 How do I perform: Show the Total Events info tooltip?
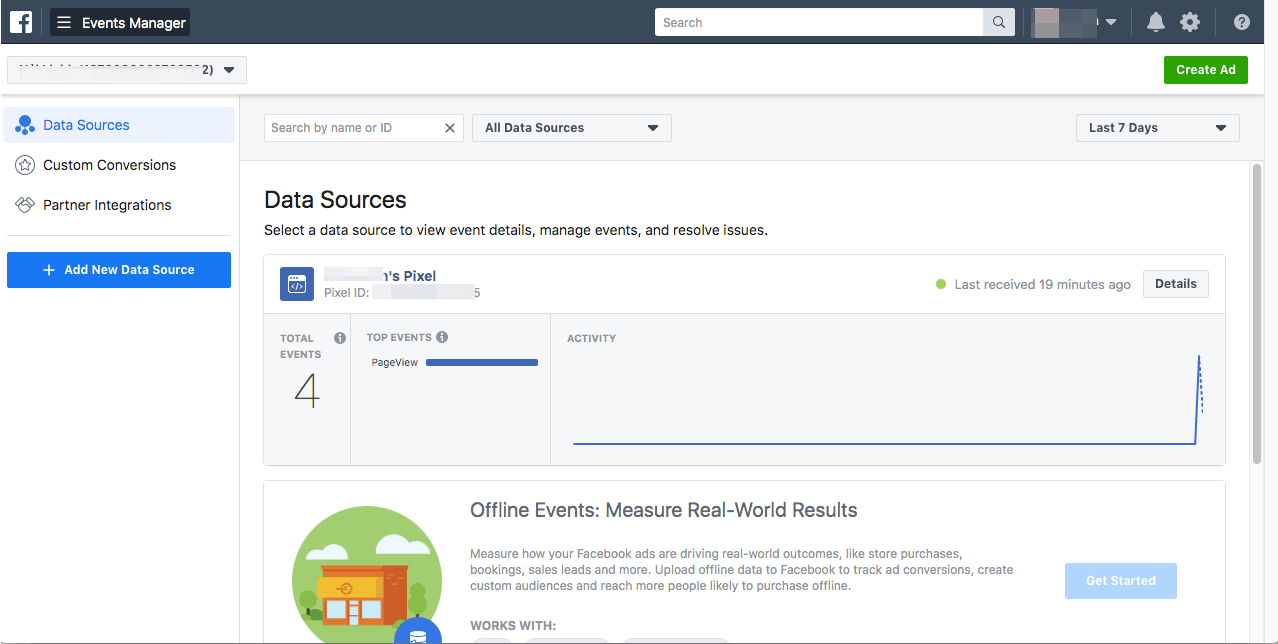(340, 338)
